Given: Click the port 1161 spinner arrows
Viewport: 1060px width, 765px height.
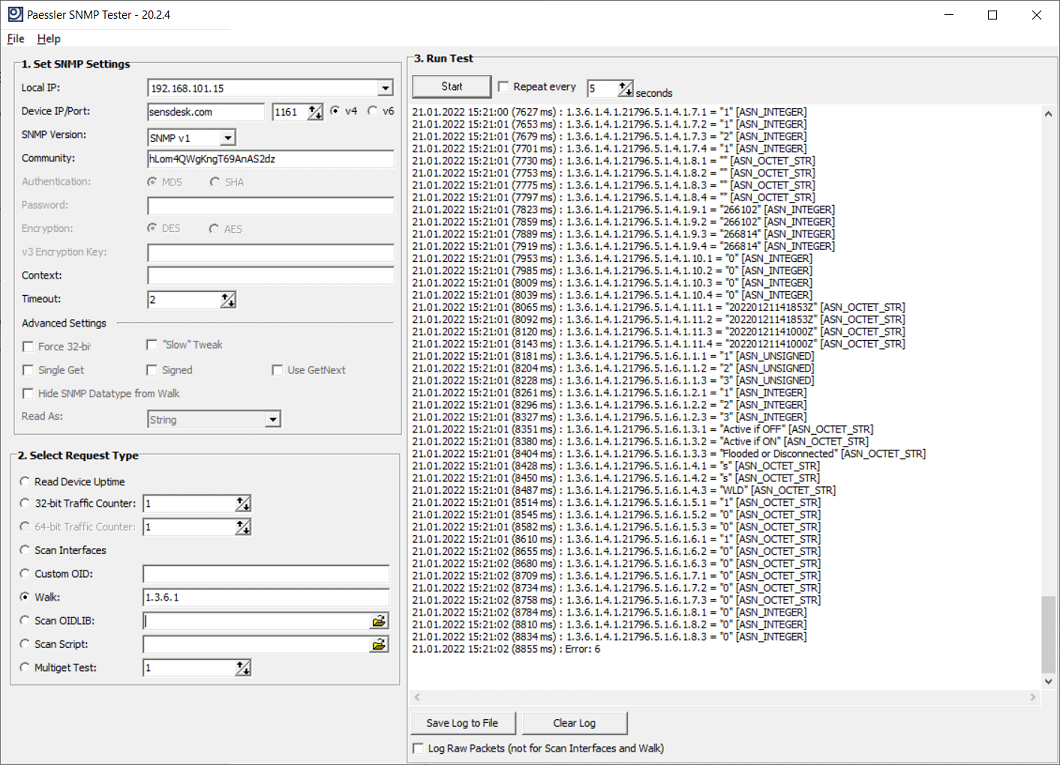Looking at the screenshot, I should [x=315, y=112].
